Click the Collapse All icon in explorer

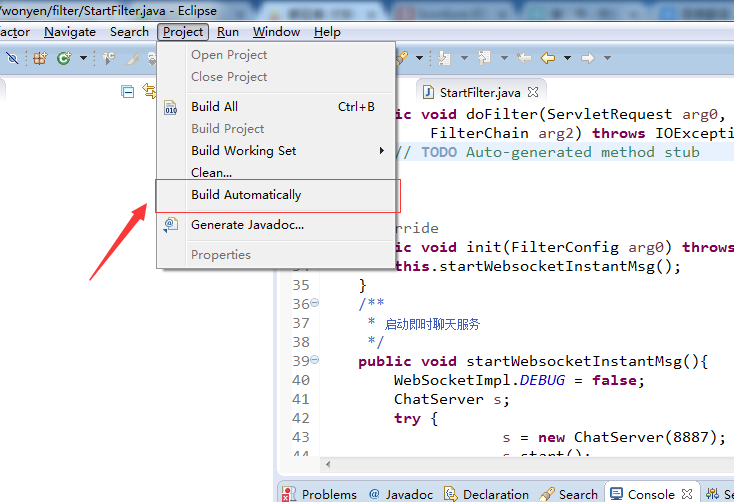coord(127,91)
